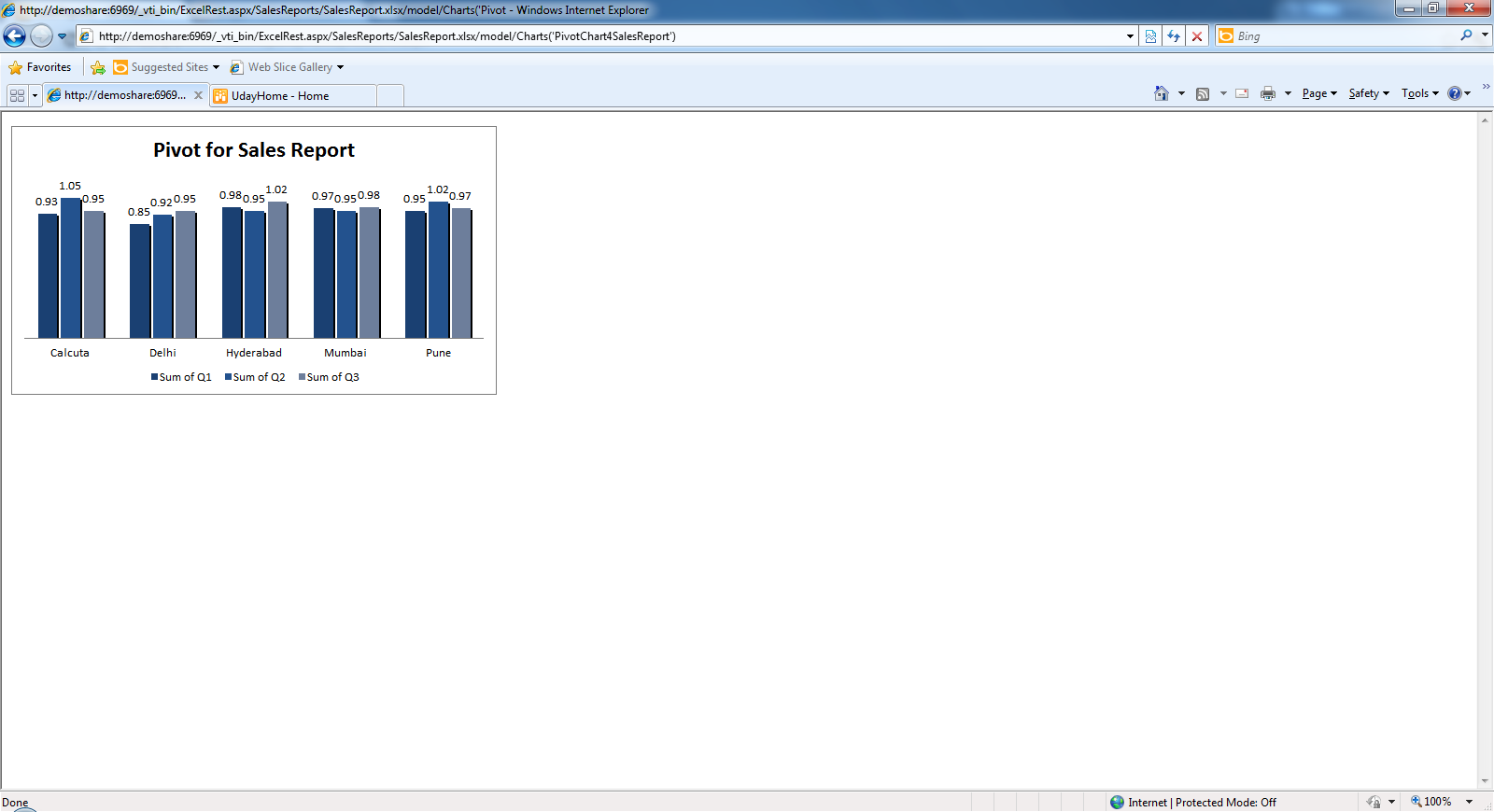The width and height of the screenshot is (1494, 812).
Task: Close the demoshare:6969 tab
Action: pyautogui.click(x=198, y=95)
